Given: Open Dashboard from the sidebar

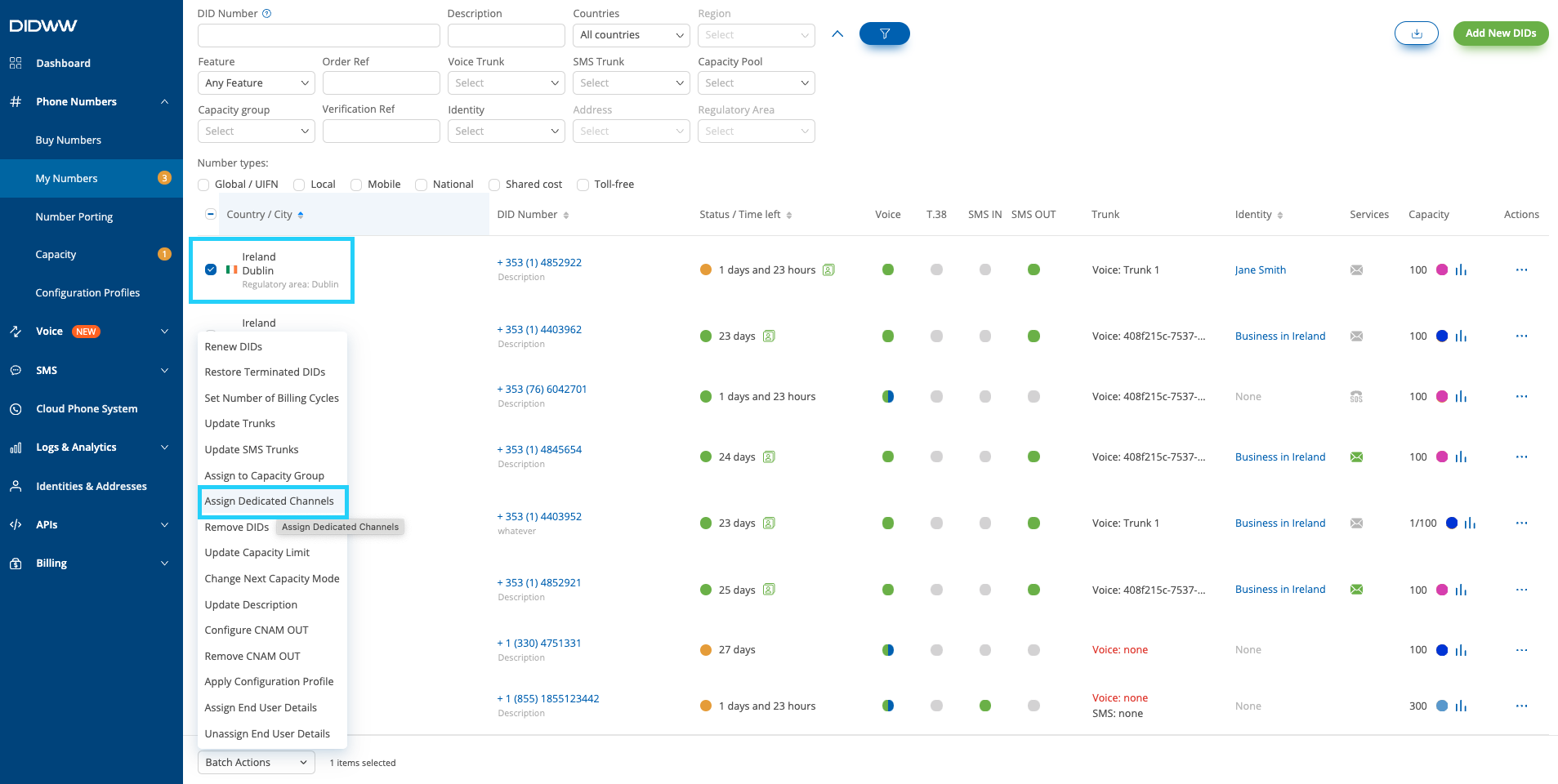Looking at the screenshot, I should [x=63, y=63].
